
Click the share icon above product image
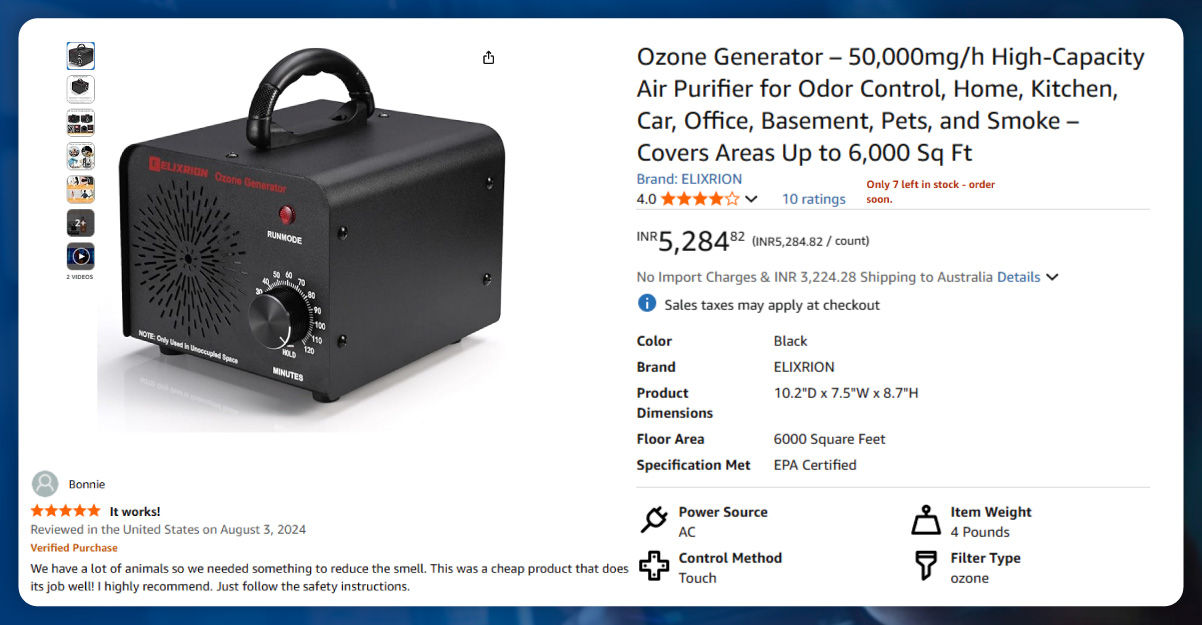click(488, 58)
